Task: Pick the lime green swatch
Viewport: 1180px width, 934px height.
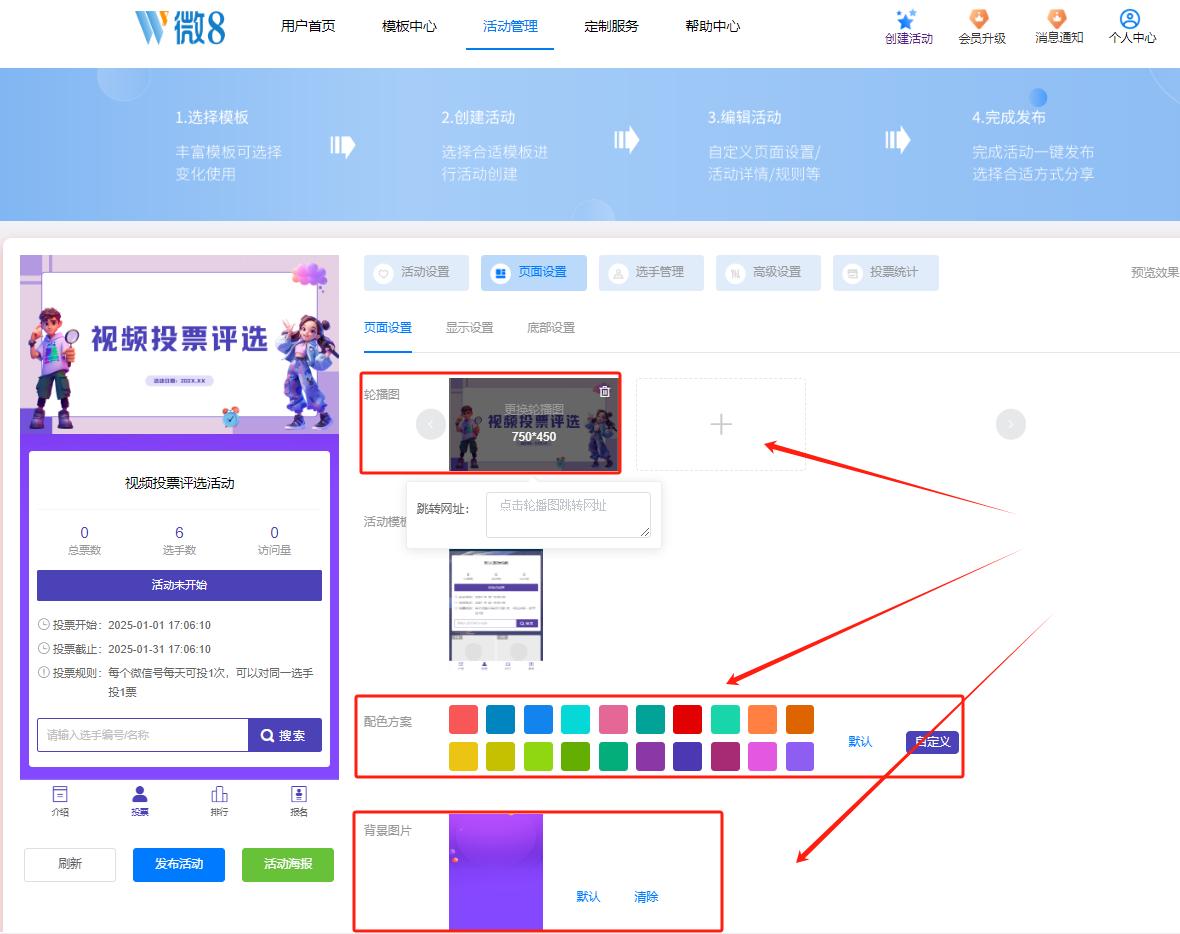Action: (x=538, y=756)
